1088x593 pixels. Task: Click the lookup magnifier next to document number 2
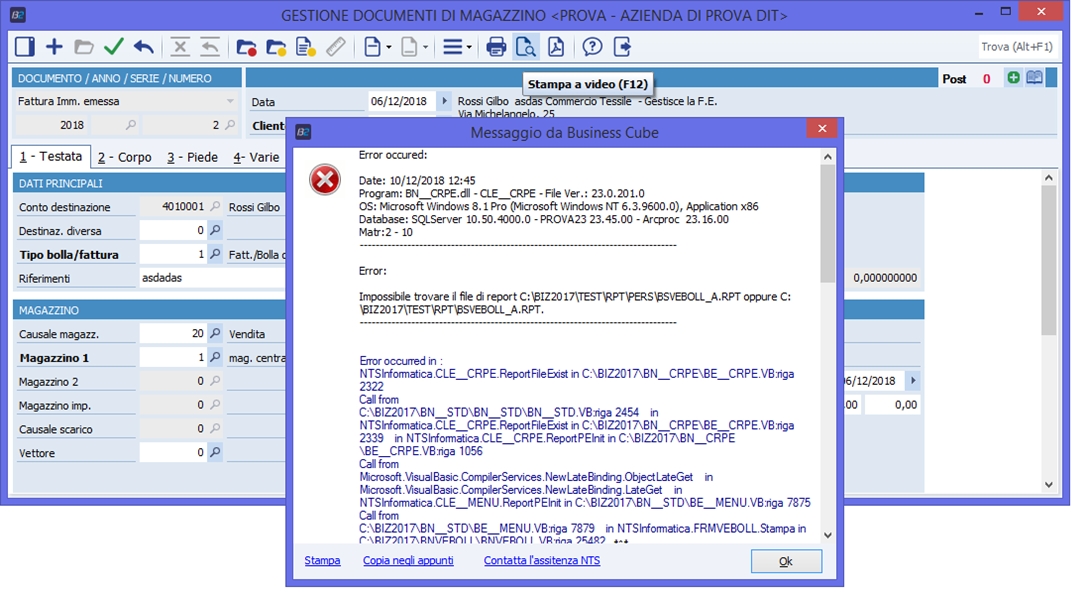click(230, 125)
